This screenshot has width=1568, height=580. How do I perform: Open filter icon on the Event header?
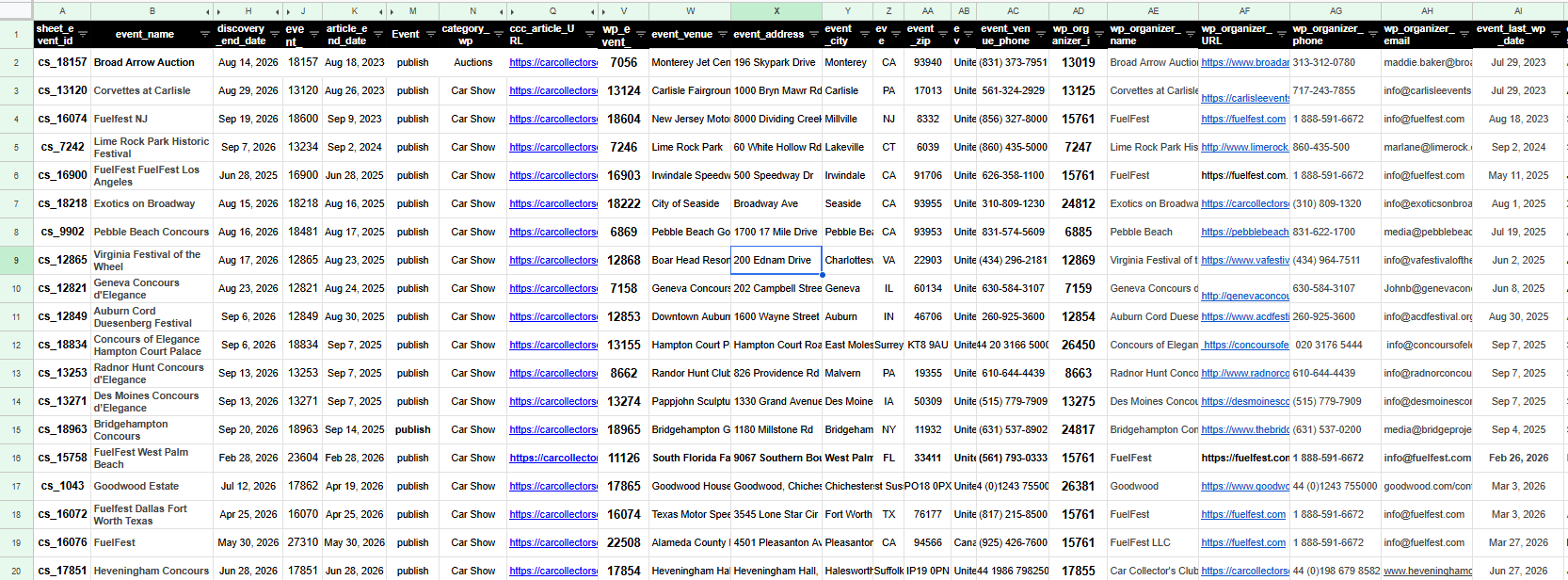(431, 34)
